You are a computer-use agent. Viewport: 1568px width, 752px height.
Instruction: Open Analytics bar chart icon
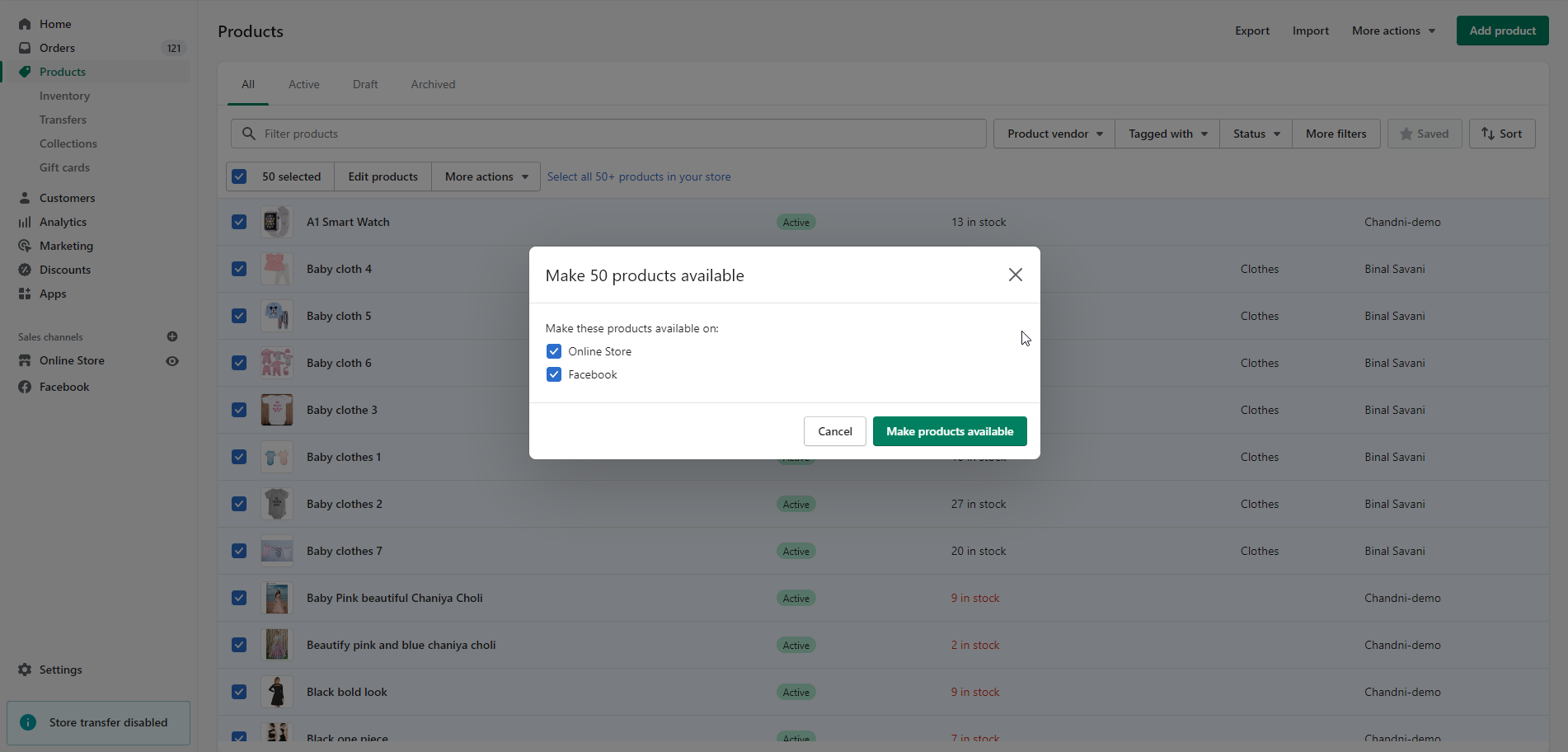[x=25, y=222]
